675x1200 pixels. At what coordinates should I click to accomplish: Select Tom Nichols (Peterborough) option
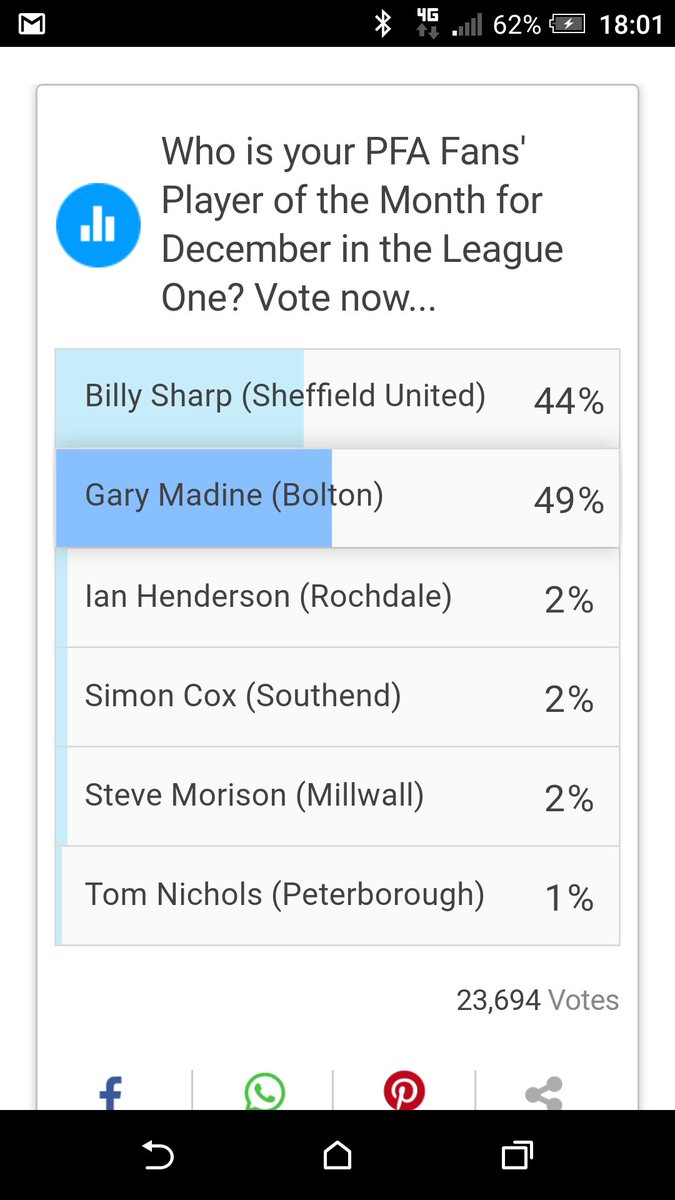click(337, 895)
